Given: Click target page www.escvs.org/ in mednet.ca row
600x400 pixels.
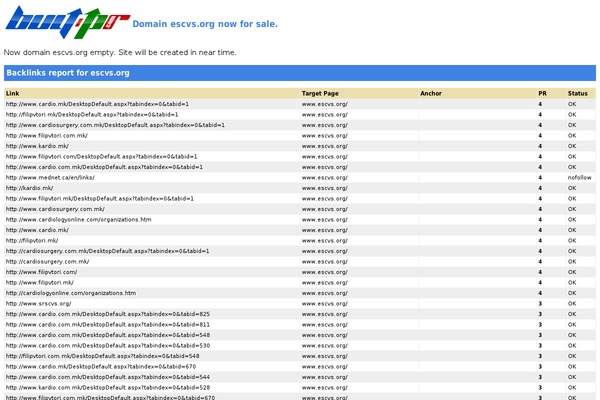Looking at the screenshot, I should 324,178.
